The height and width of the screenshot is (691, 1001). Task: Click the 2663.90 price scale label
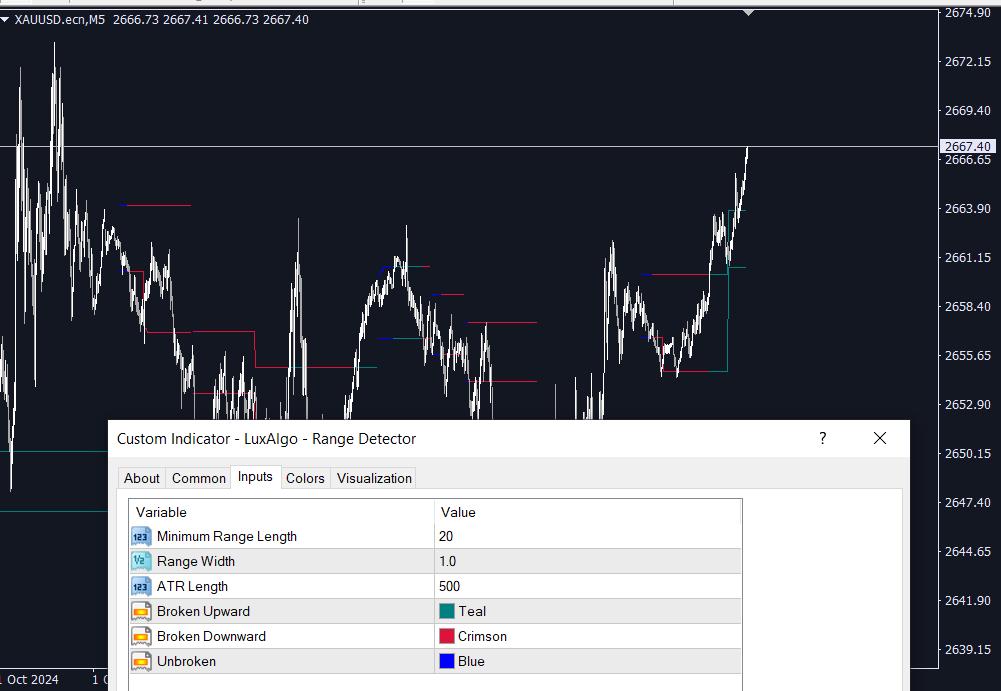[x=968, y=209]
